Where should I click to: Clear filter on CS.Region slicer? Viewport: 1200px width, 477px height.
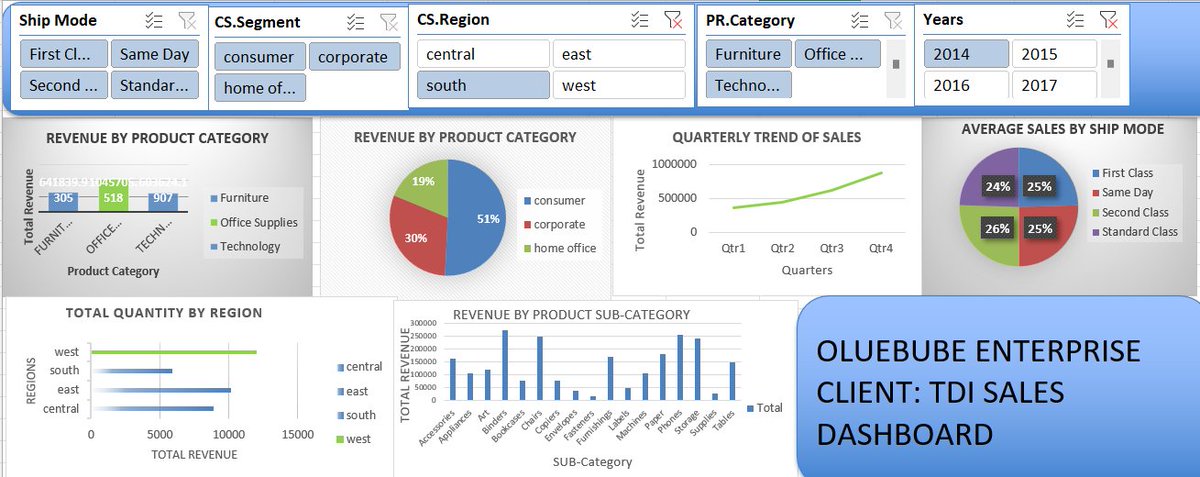674,19
